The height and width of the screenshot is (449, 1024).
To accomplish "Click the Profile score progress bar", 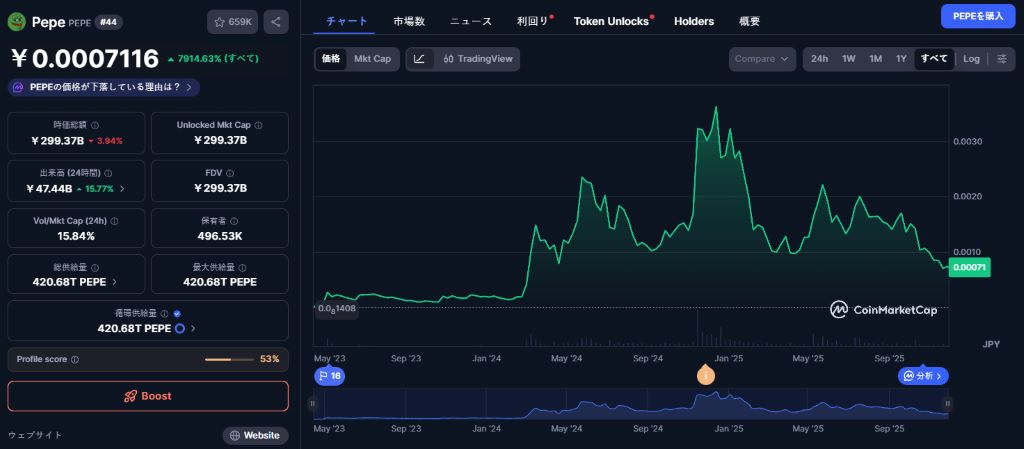I will coord(229,360).
